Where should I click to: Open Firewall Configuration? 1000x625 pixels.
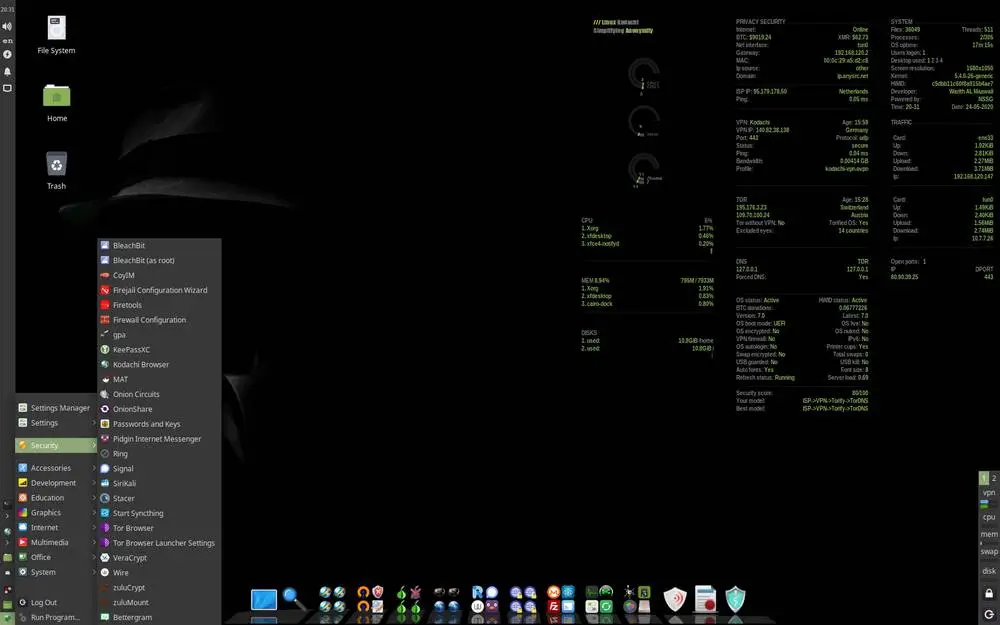(159, 320)
